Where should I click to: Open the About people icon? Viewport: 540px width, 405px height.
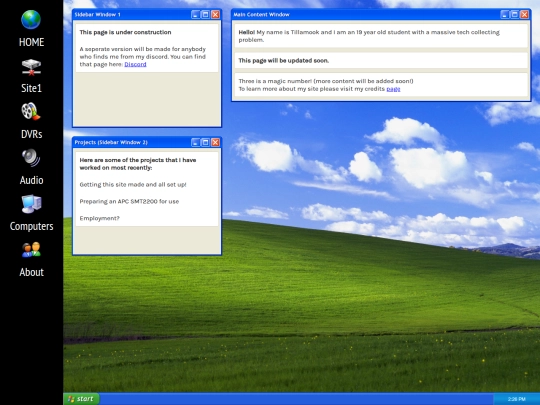pyautogui.click(x=31, y=250)
